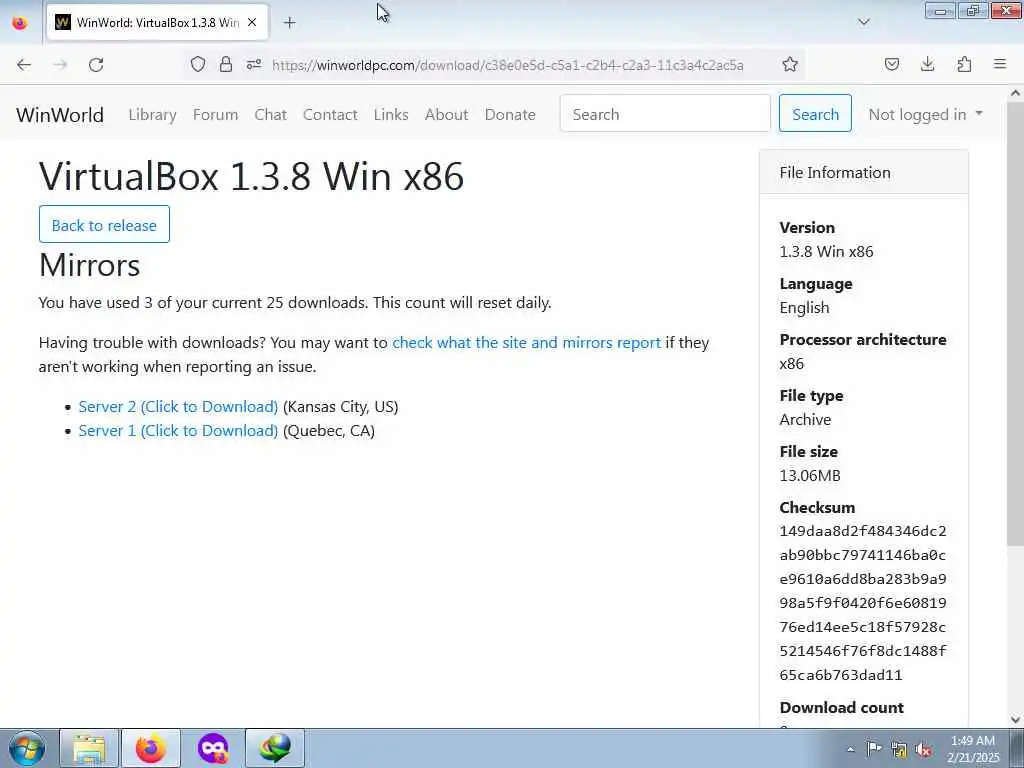Viewport: 1024px width, 768px height.
Task: Click the browser Back arrow
Action: tap(24, 65)
